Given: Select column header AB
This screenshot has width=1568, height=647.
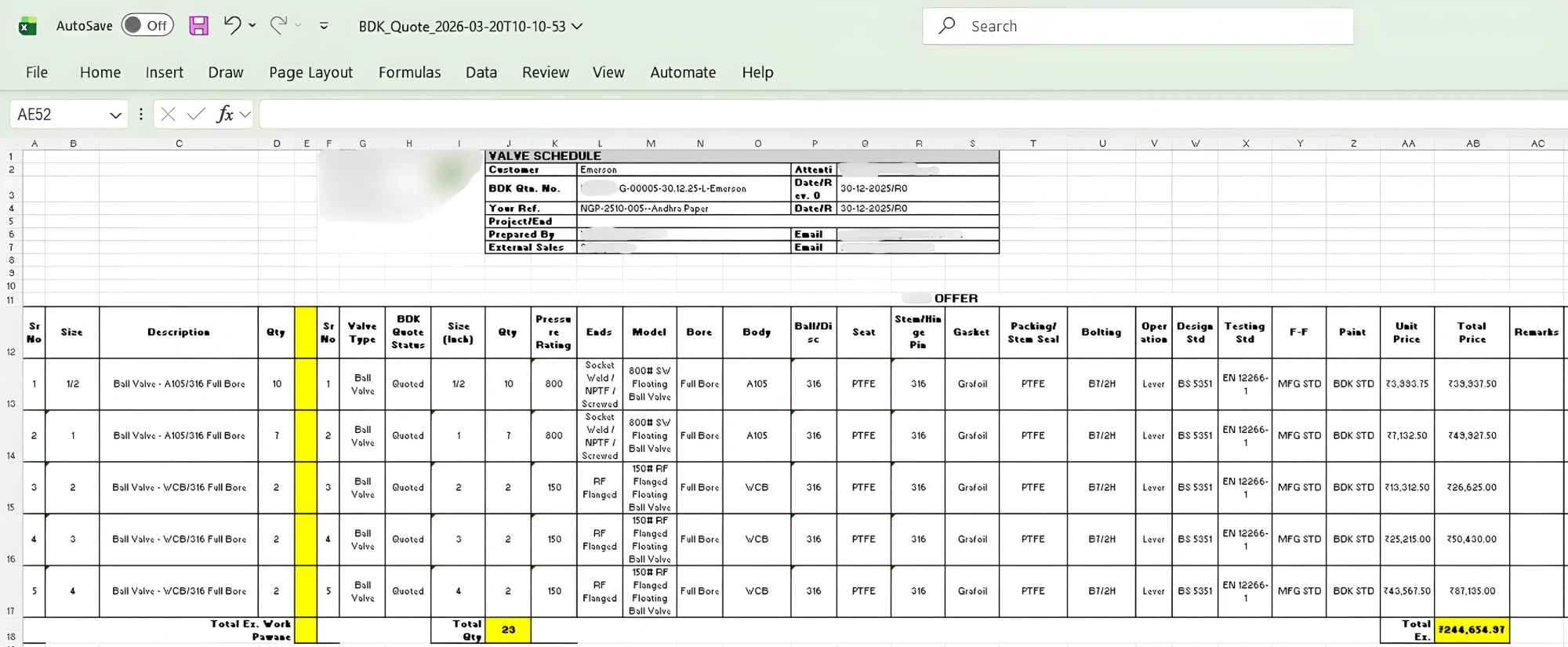Looking at the screenshot, I should pos(1473,144).
